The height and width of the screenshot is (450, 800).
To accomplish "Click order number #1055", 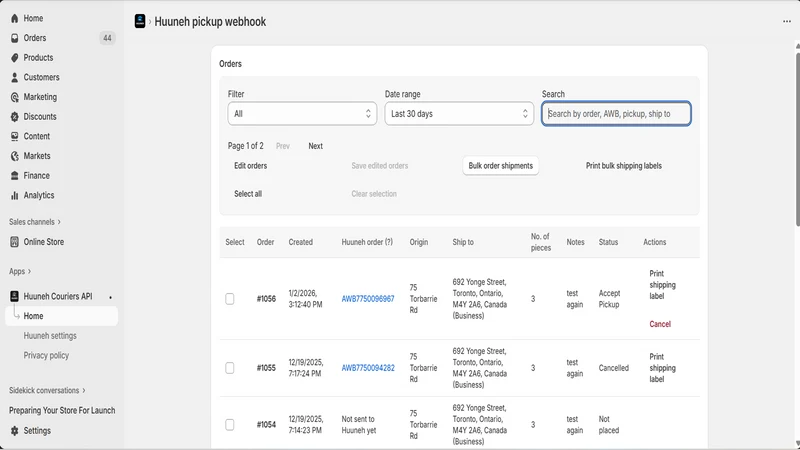I will (x=266, y=368).
